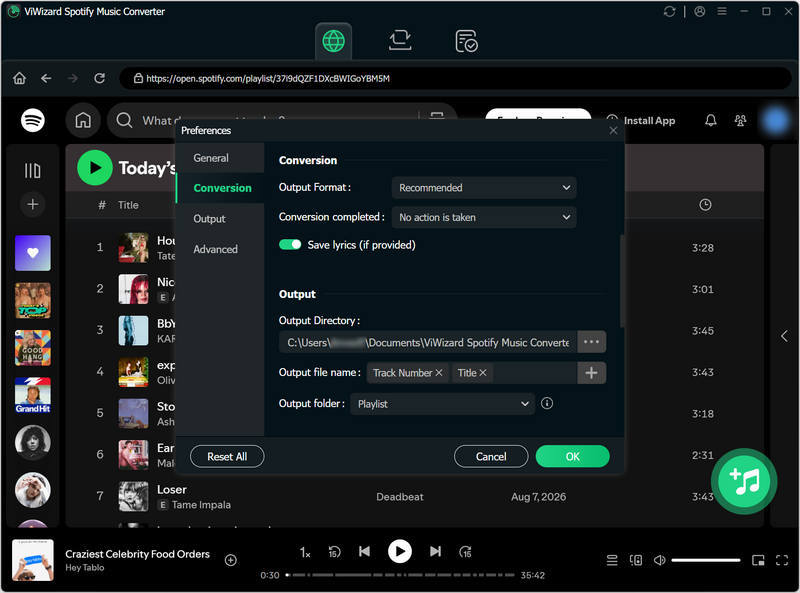
Task: Click the refresh icon in title bar
Action: point(669,11)
